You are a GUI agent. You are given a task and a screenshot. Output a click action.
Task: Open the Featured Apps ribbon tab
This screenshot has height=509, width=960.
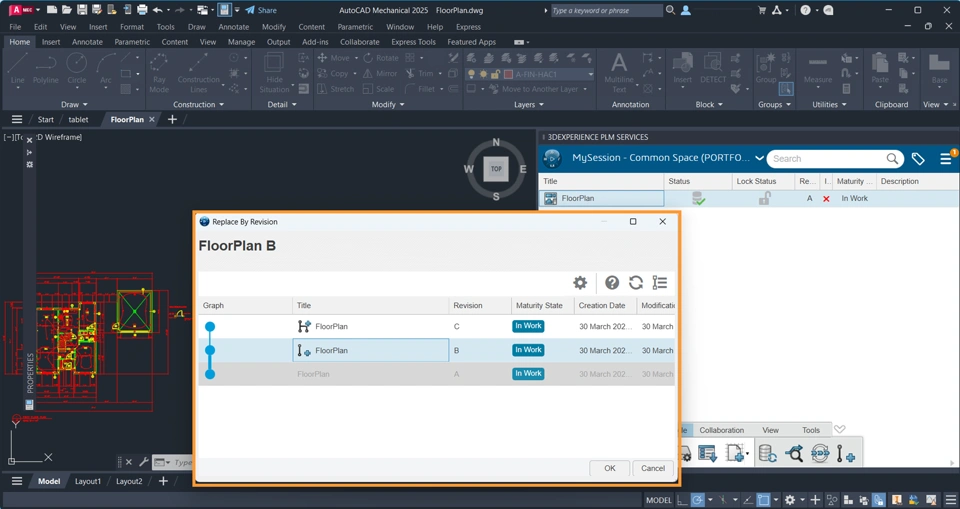tap(471, 42)
